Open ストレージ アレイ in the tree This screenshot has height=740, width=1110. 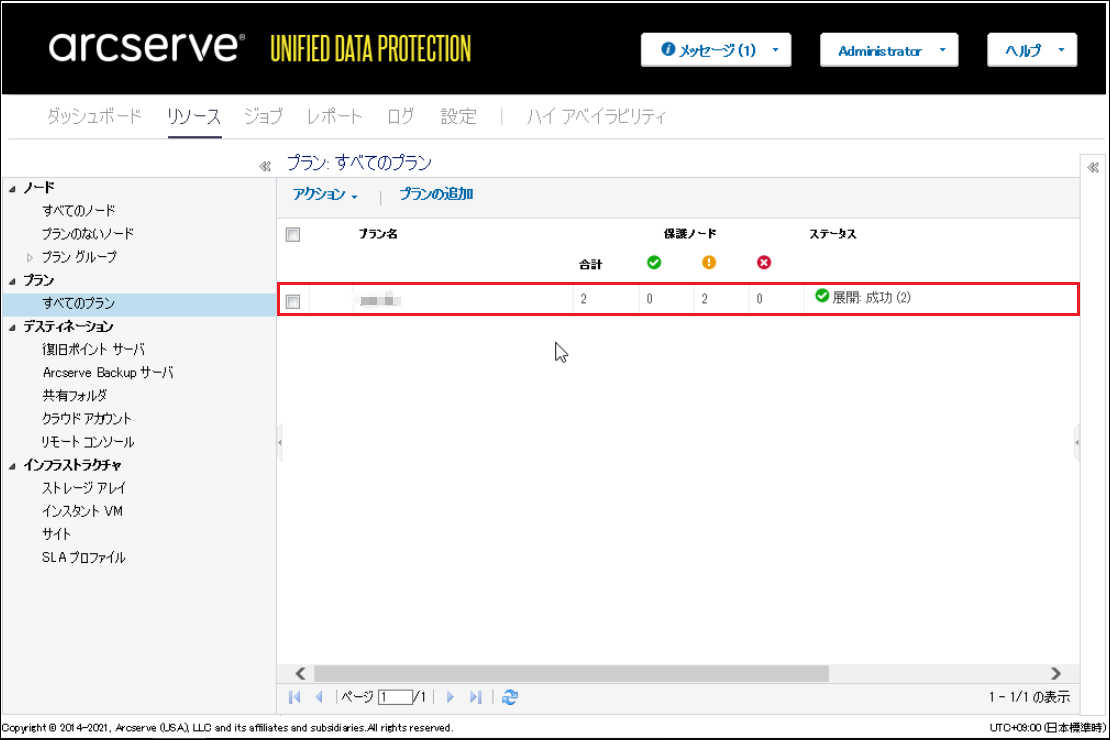(x=84, y=488)
